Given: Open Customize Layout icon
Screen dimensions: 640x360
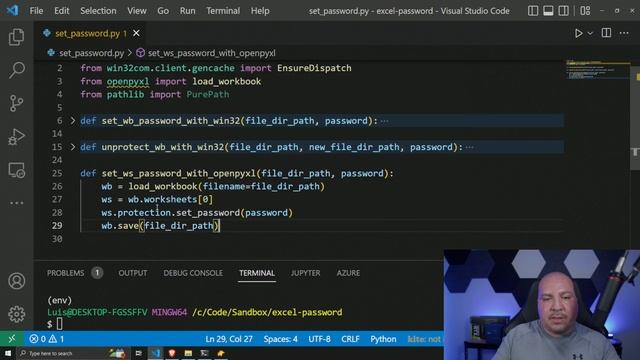Looking at the screenshot, I should tap(585, 11).
